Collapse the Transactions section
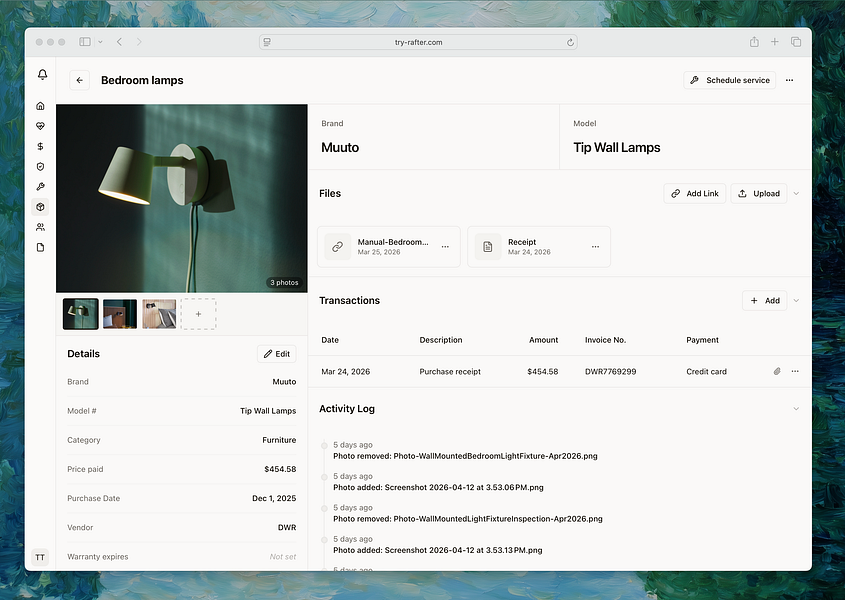The image size is (845, 600). 796,301
